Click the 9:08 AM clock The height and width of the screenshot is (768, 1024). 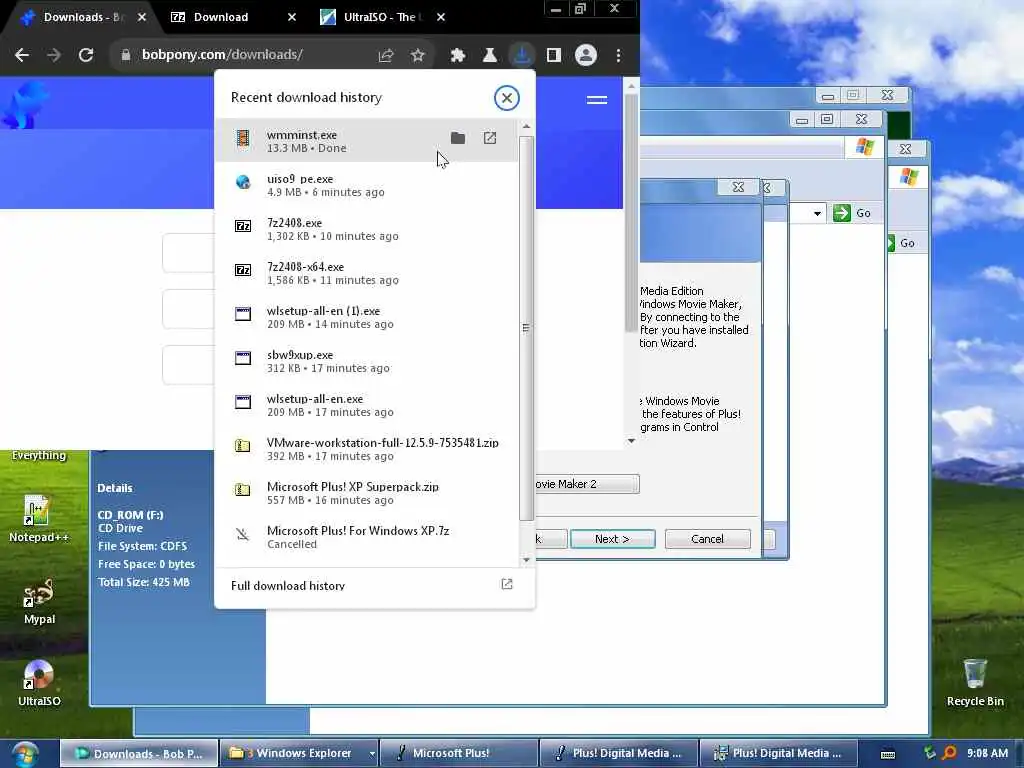coord(987,753)
